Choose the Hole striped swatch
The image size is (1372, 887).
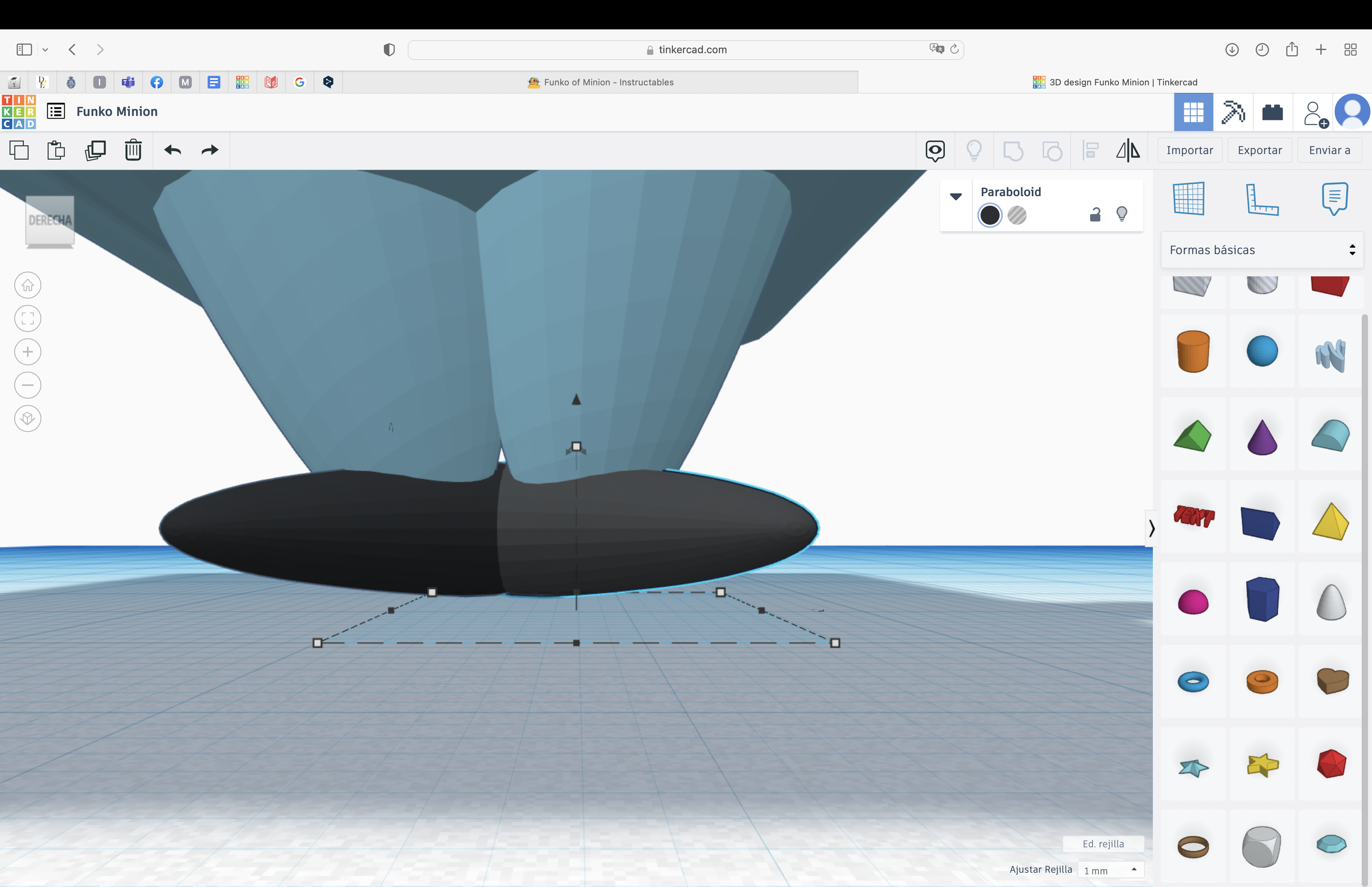(x=1017, y=216)
